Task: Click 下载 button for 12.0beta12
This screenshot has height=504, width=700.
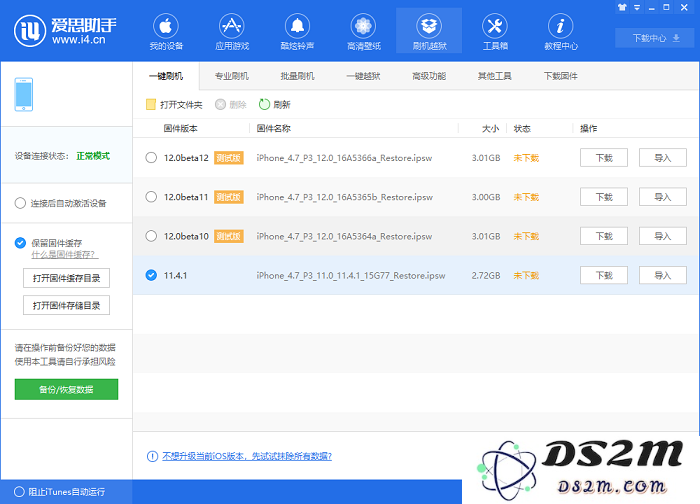Action: tap(604, 158)
